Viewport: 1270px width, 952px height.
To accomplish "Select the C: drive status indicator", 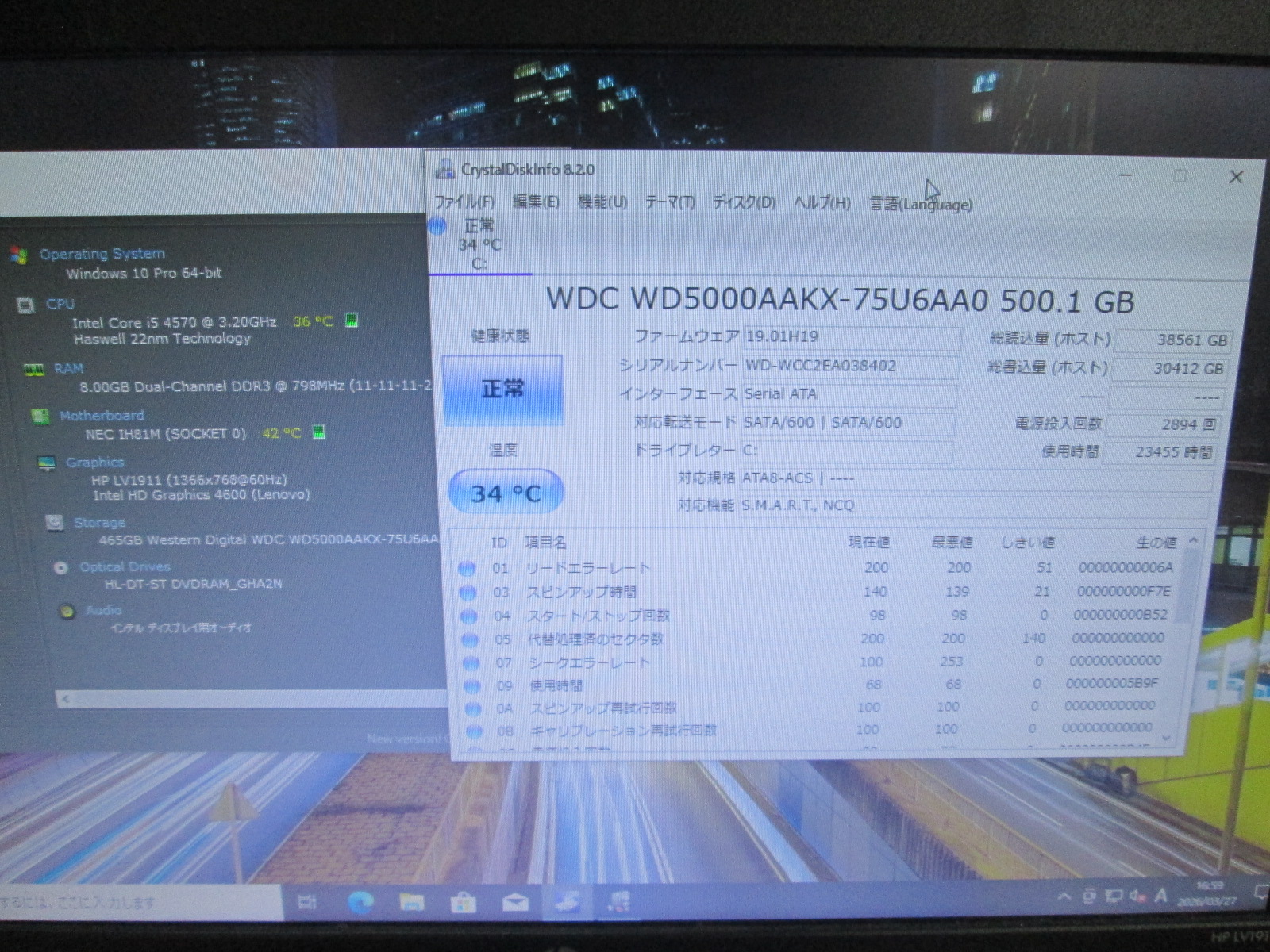I will click(478, 244).
